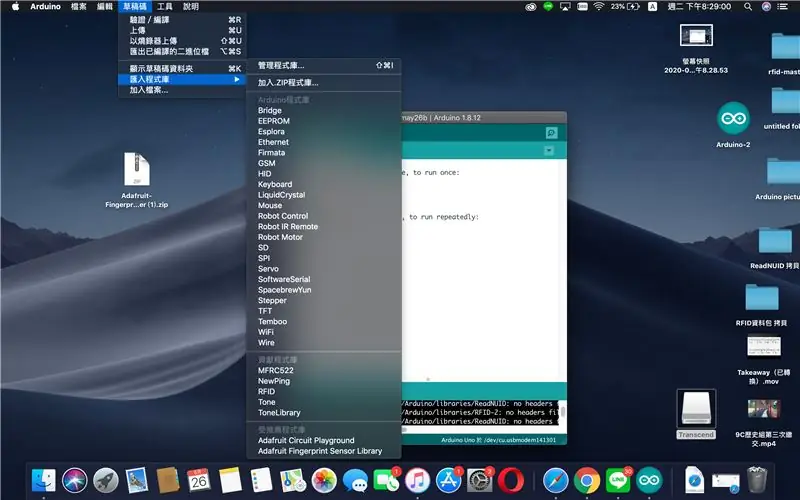Screen dimensions: 800x500
Task: Click the Apple menu logo
Action: [15, 7]
